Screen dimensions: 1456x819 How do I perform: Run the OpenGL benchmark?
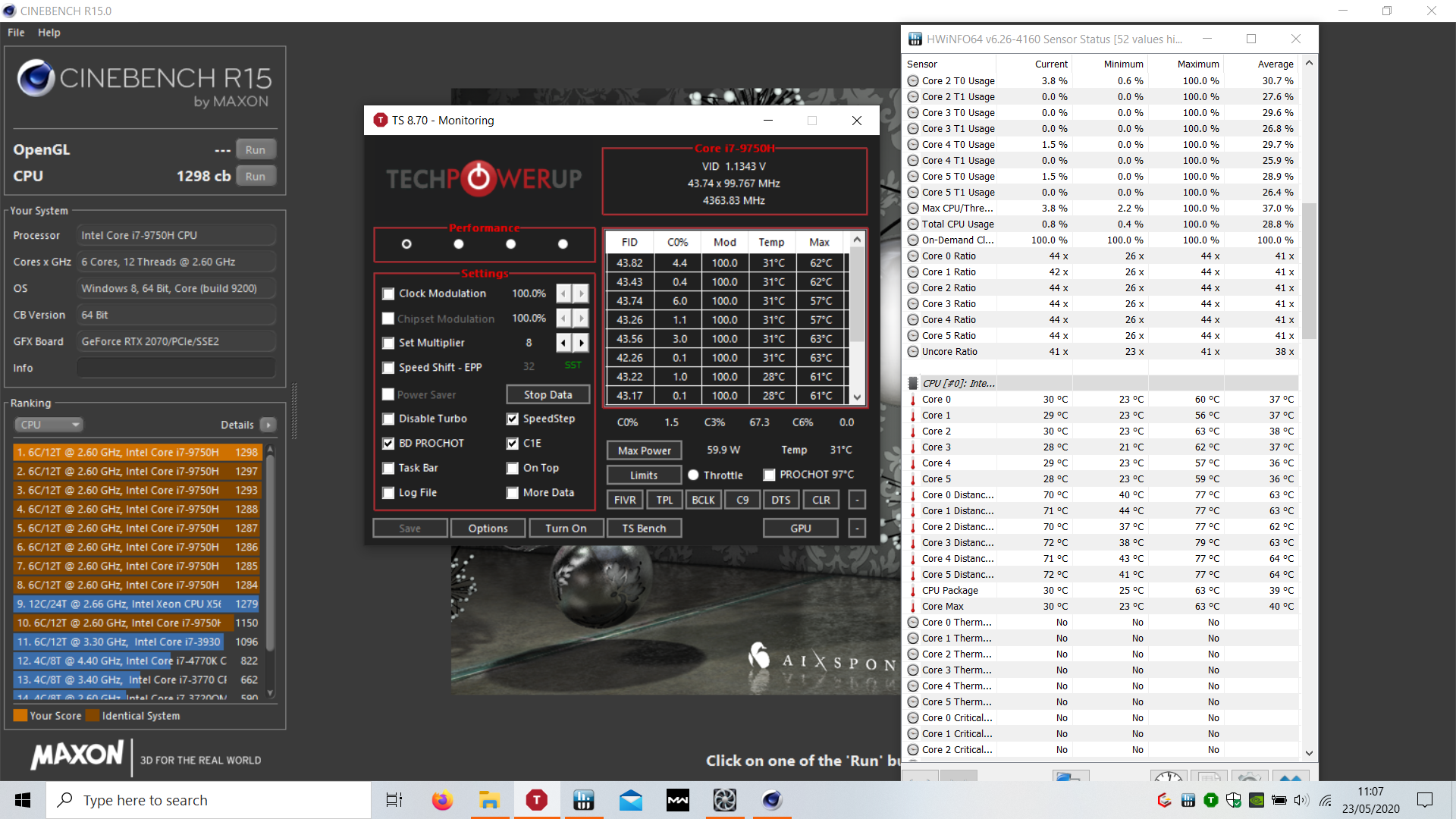click(x=256, y=149)
